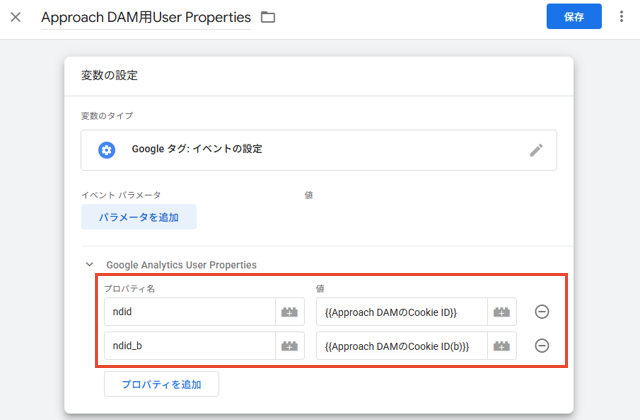640x420 pixels.
Task: Click the ndid property name field
Action: [x=190, y=312]
